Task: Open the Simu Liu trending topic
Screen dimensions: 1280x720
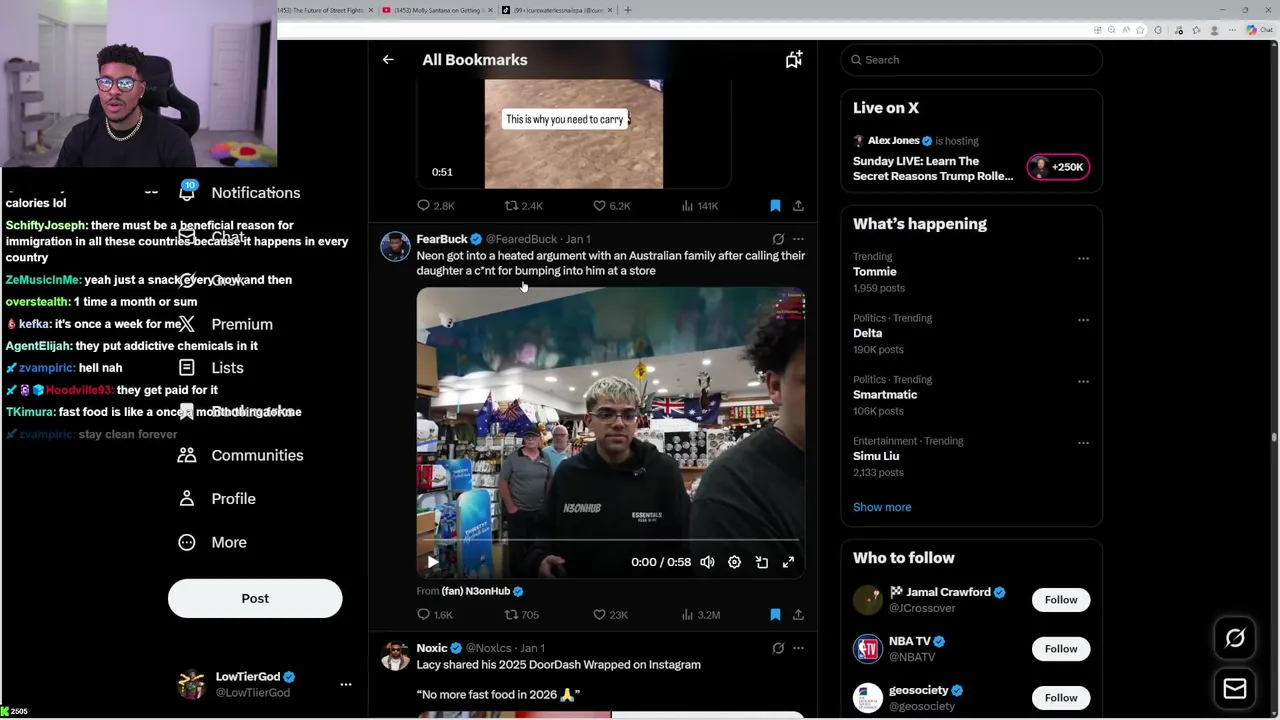Action: (x=876, y=456)
